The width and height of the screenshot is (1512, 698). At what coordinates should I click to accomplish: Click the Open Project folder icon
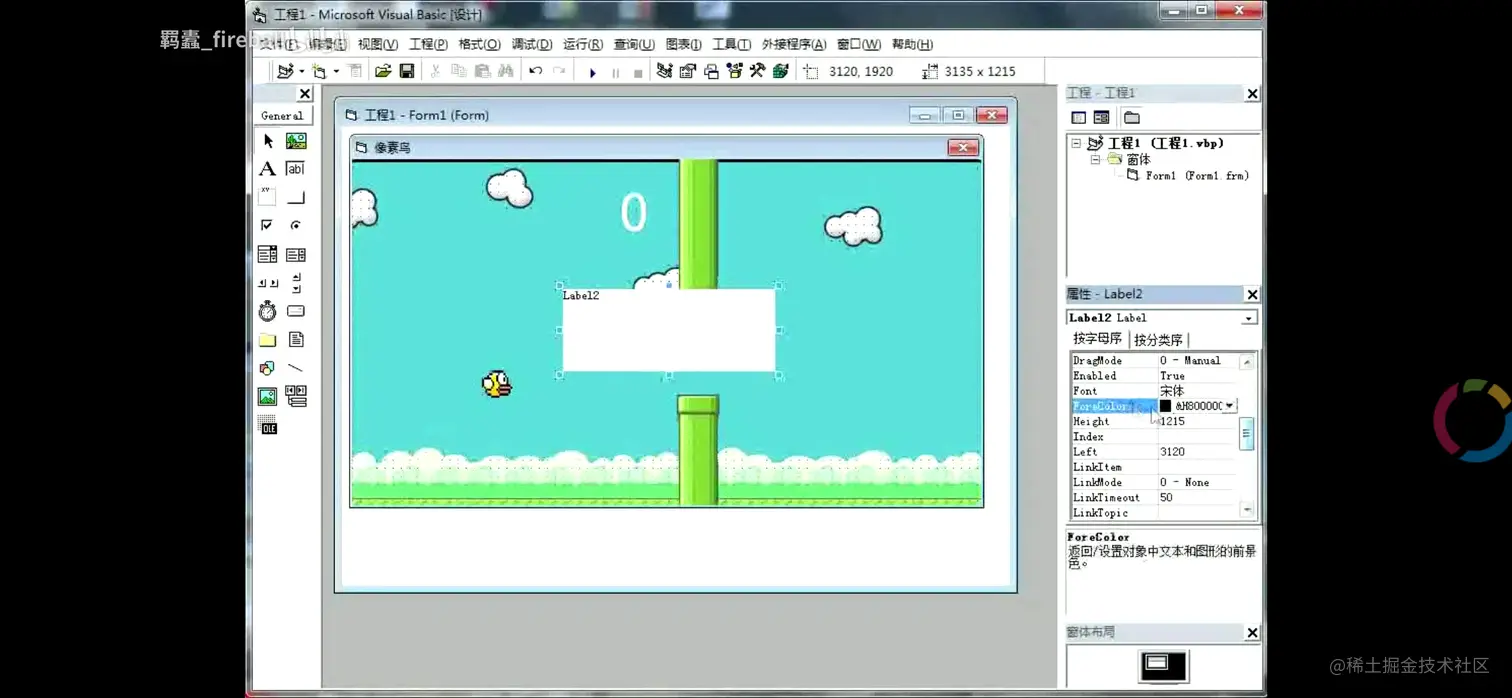[383, 71]
